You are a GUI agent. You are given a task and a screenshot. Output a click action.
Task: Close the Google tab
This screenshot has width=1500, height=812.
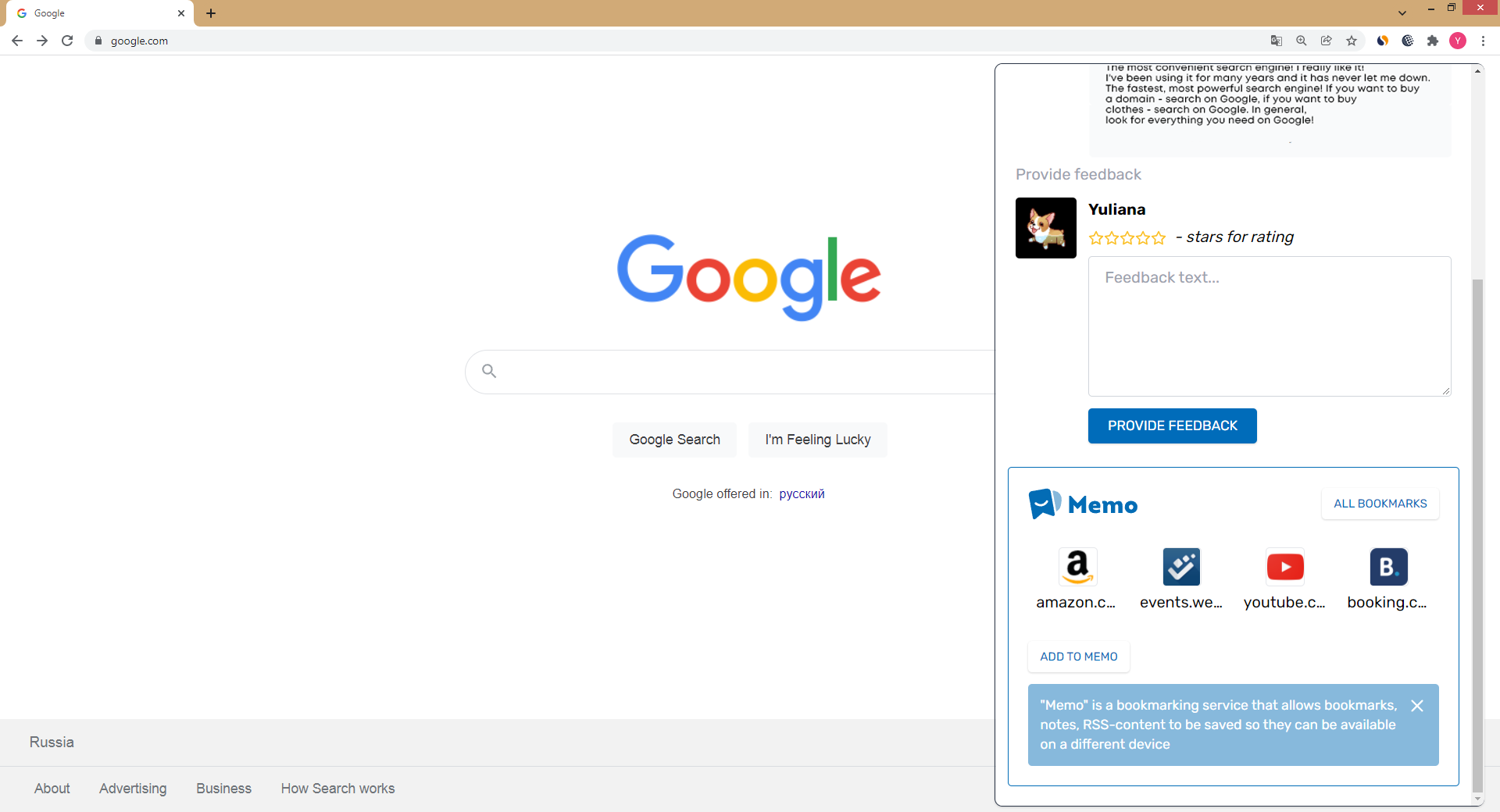[x=181, y=13]
